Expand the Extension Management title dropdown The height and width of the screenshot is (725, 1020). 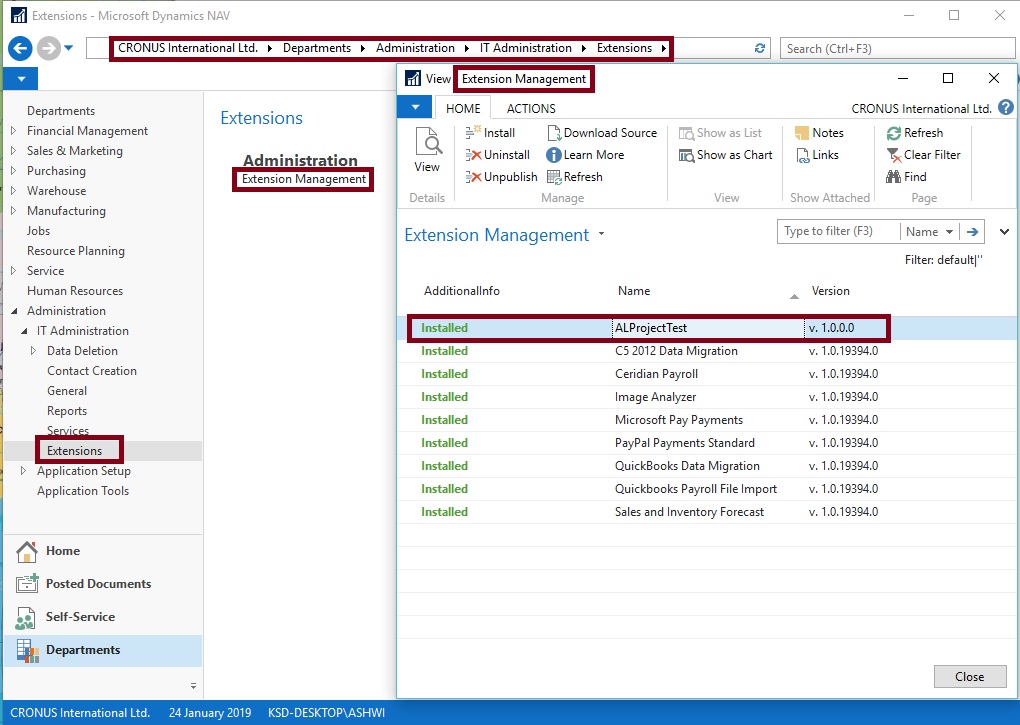click(601, 235)
